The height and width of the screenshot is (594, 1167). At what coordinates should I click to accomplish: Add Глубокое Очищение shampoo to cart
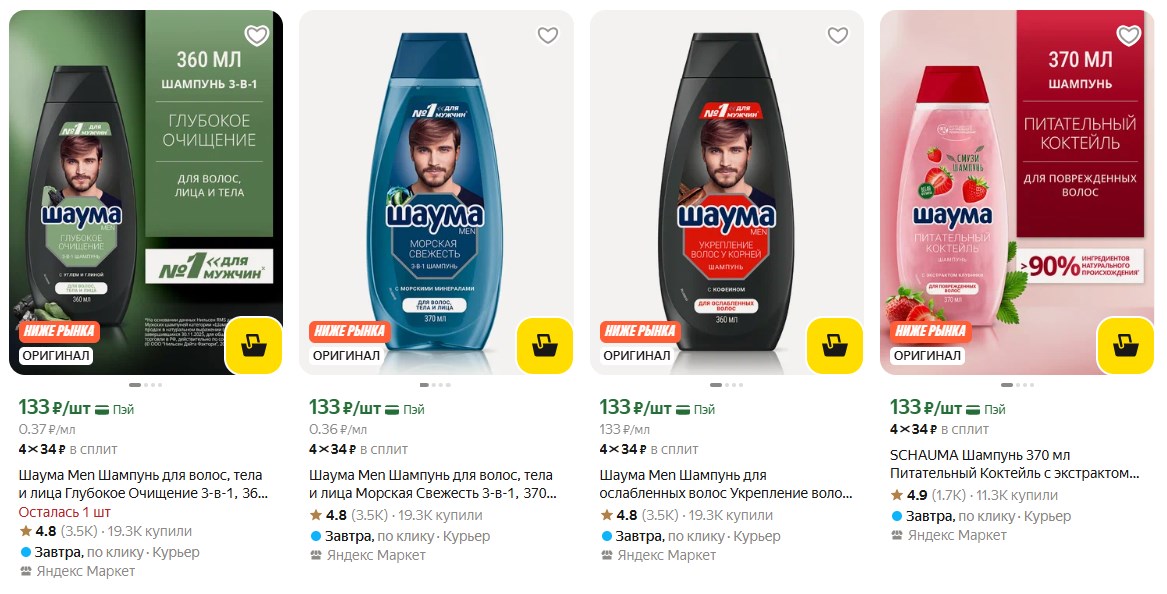(x=254, y=345)
